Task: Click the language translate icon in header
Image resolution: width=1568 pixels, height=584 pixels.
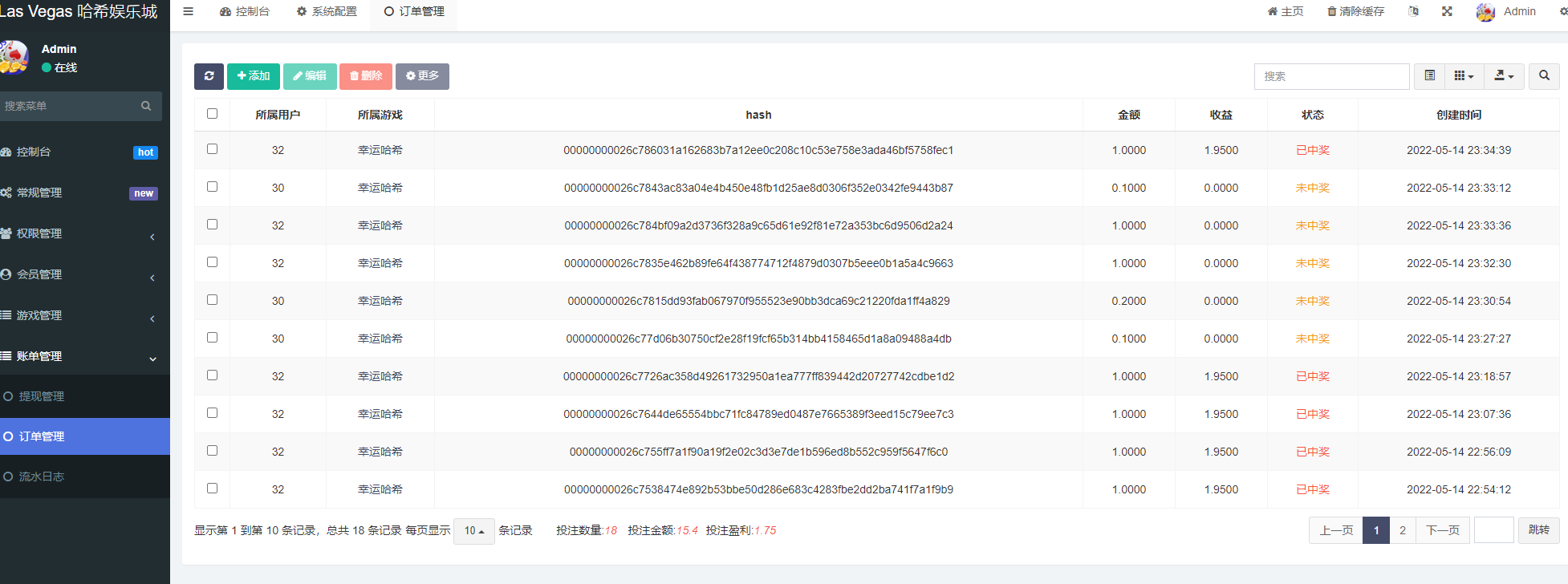Action: pyautogui.click(x=1413, y=11)
